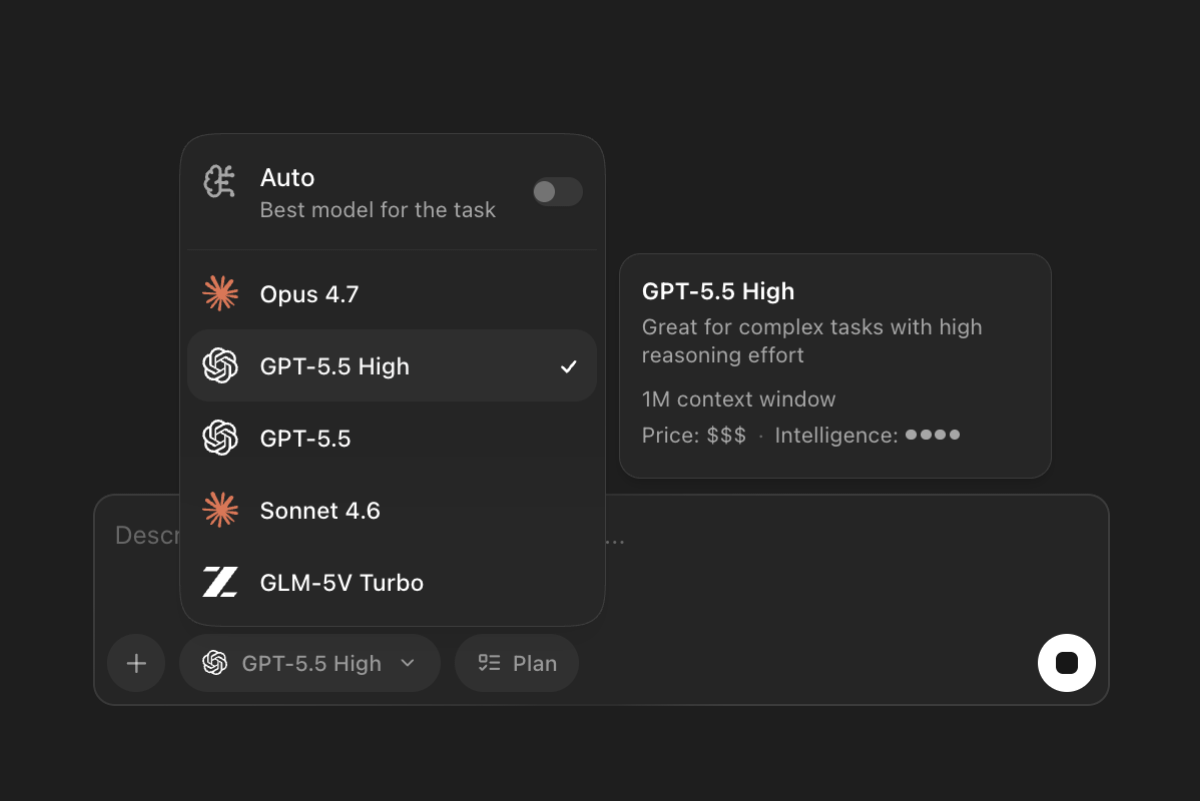Click the OpenAI logo next to GPT-5.5 High row
The width and height of the screenshot is (1200, 801).
click(x=220, y=366)
